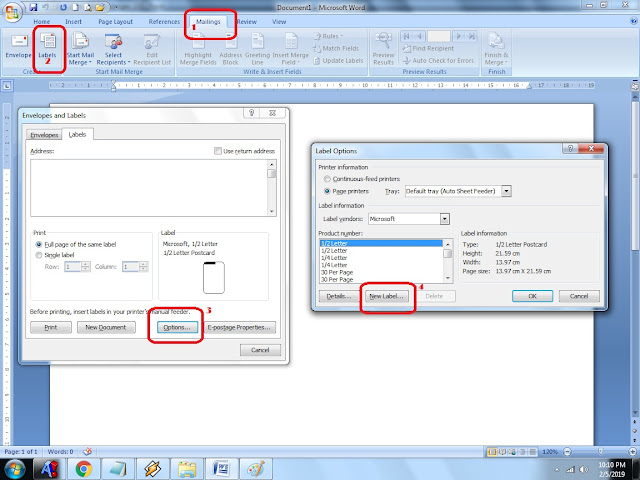The width and height of the screenshot is (640, 480).
Task: Click OK in Label Options dialog
Action: (532, 296)
